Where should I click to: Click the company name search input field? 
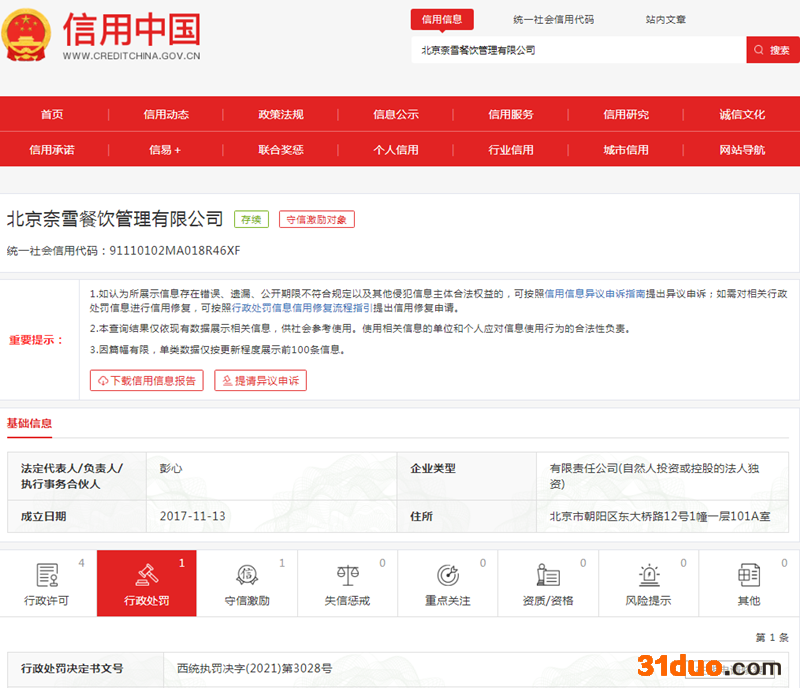[578, 50]
